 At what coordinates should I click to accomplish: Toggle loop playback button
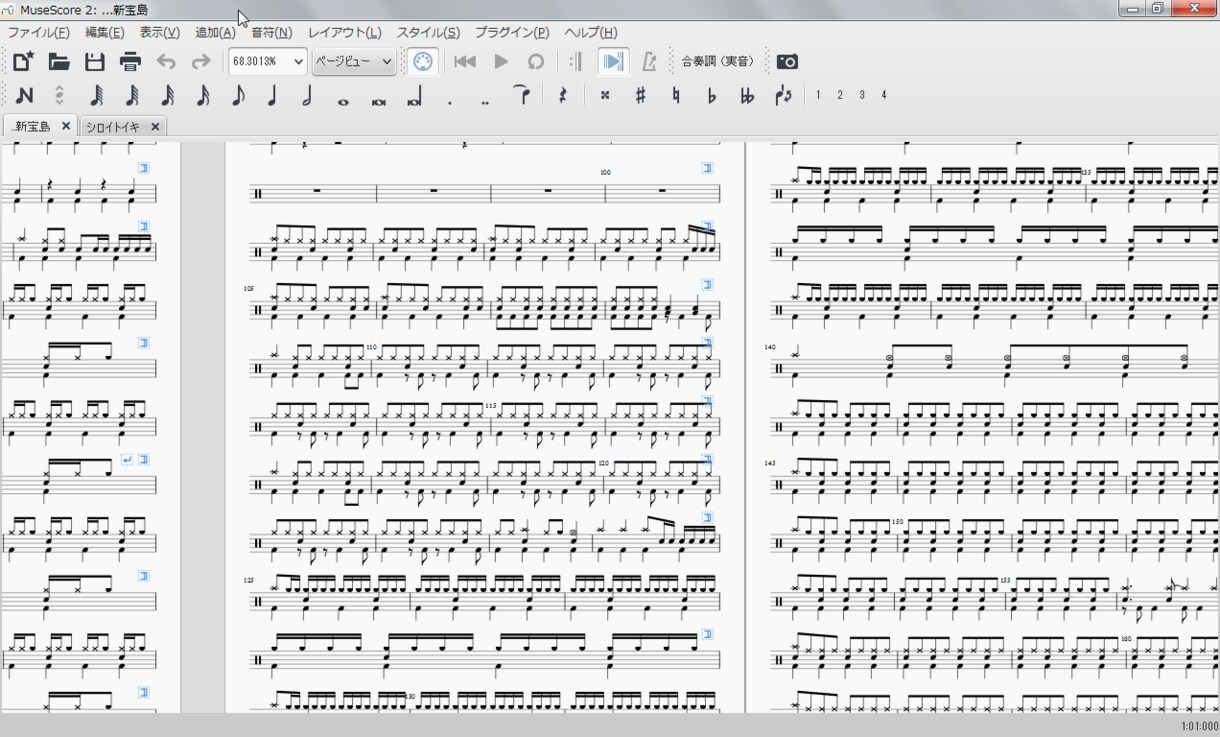coord(536,62)
